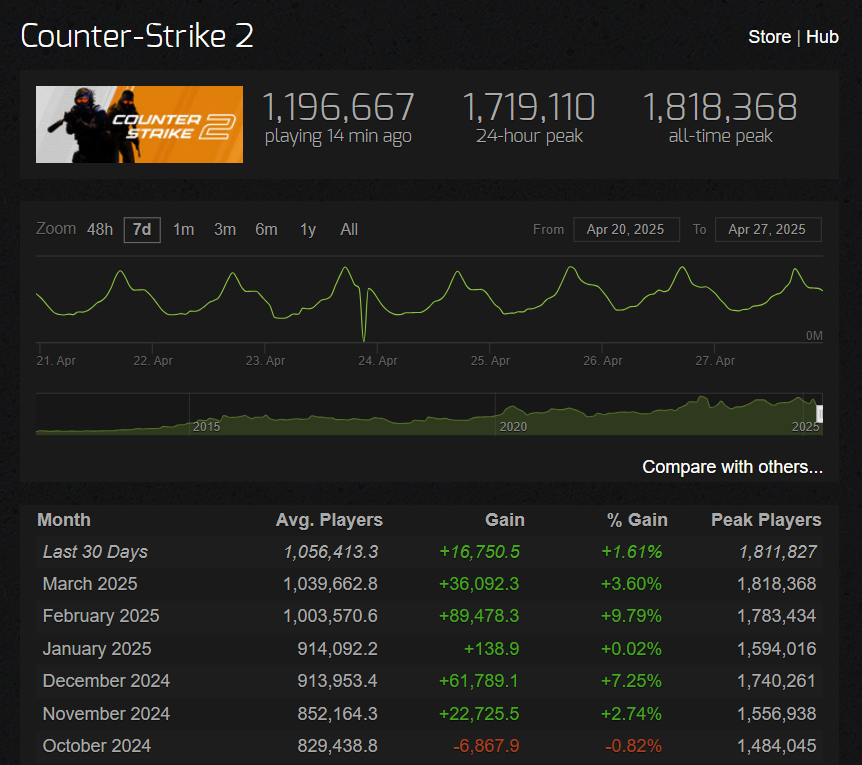Click average players value 1,056,413.3
The width and height of the screenshot is (862, 765).
click(331, 552)
